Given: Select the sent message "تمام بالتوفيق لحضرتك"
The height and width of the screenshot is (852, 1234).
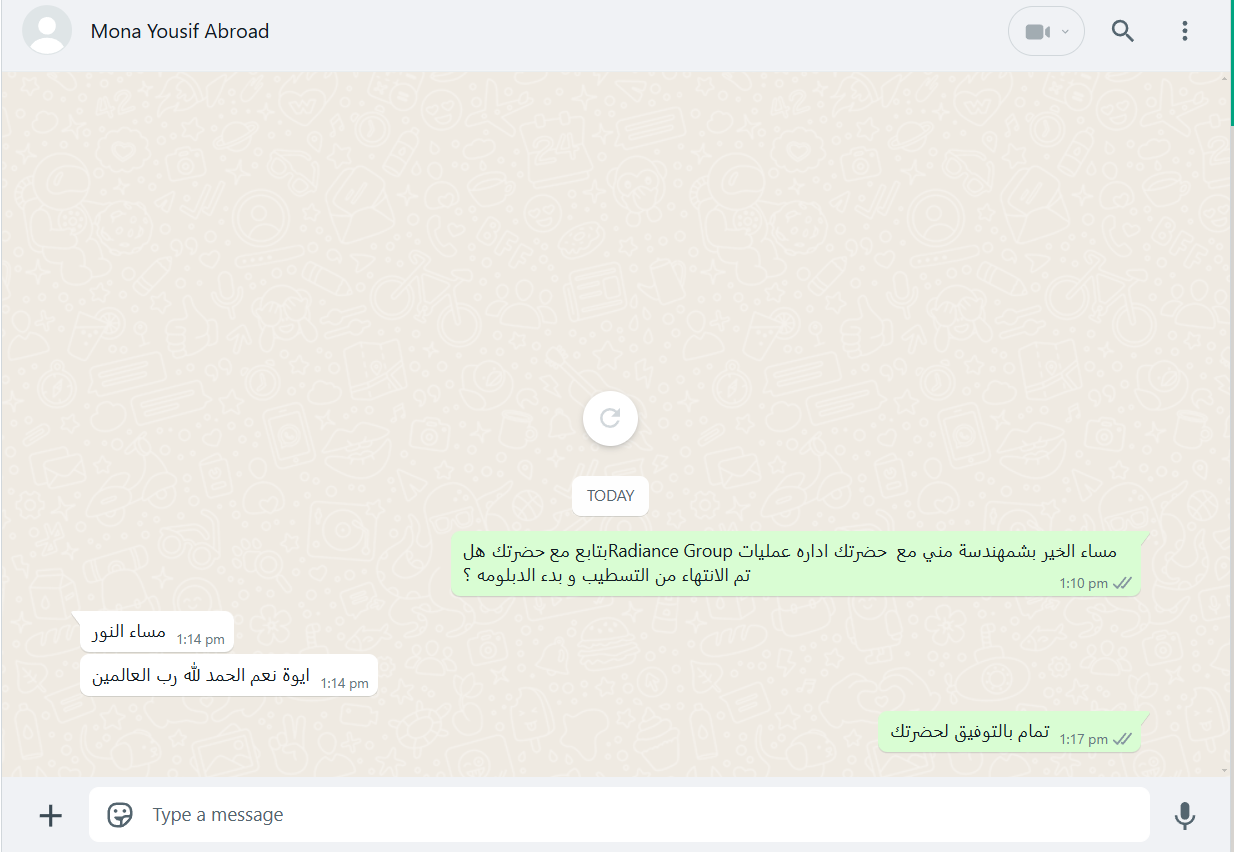Looking at the screenshot, I should [1009, 732].
